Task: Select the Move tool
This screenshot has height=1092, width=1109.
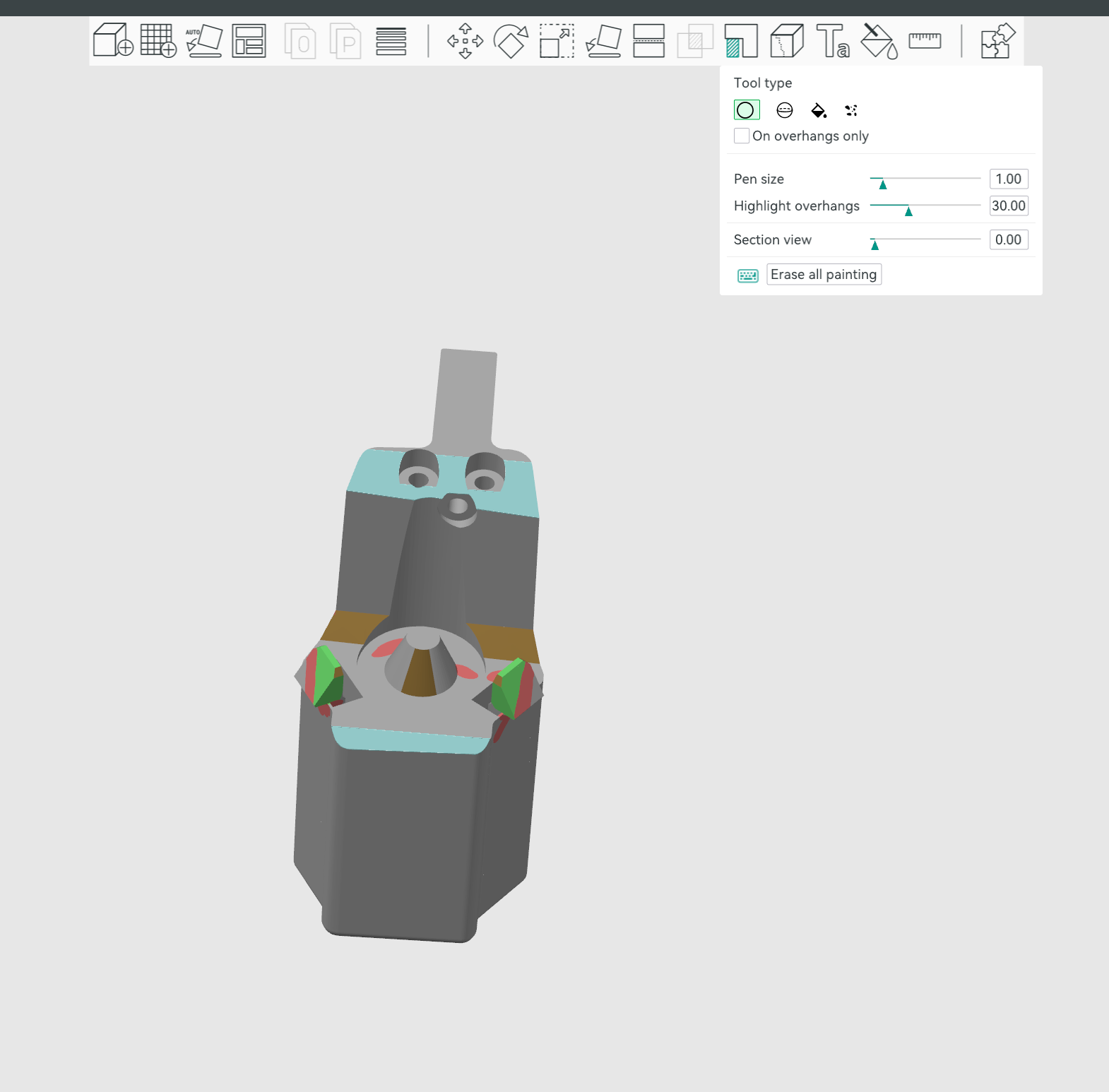Action: (465, 40)
